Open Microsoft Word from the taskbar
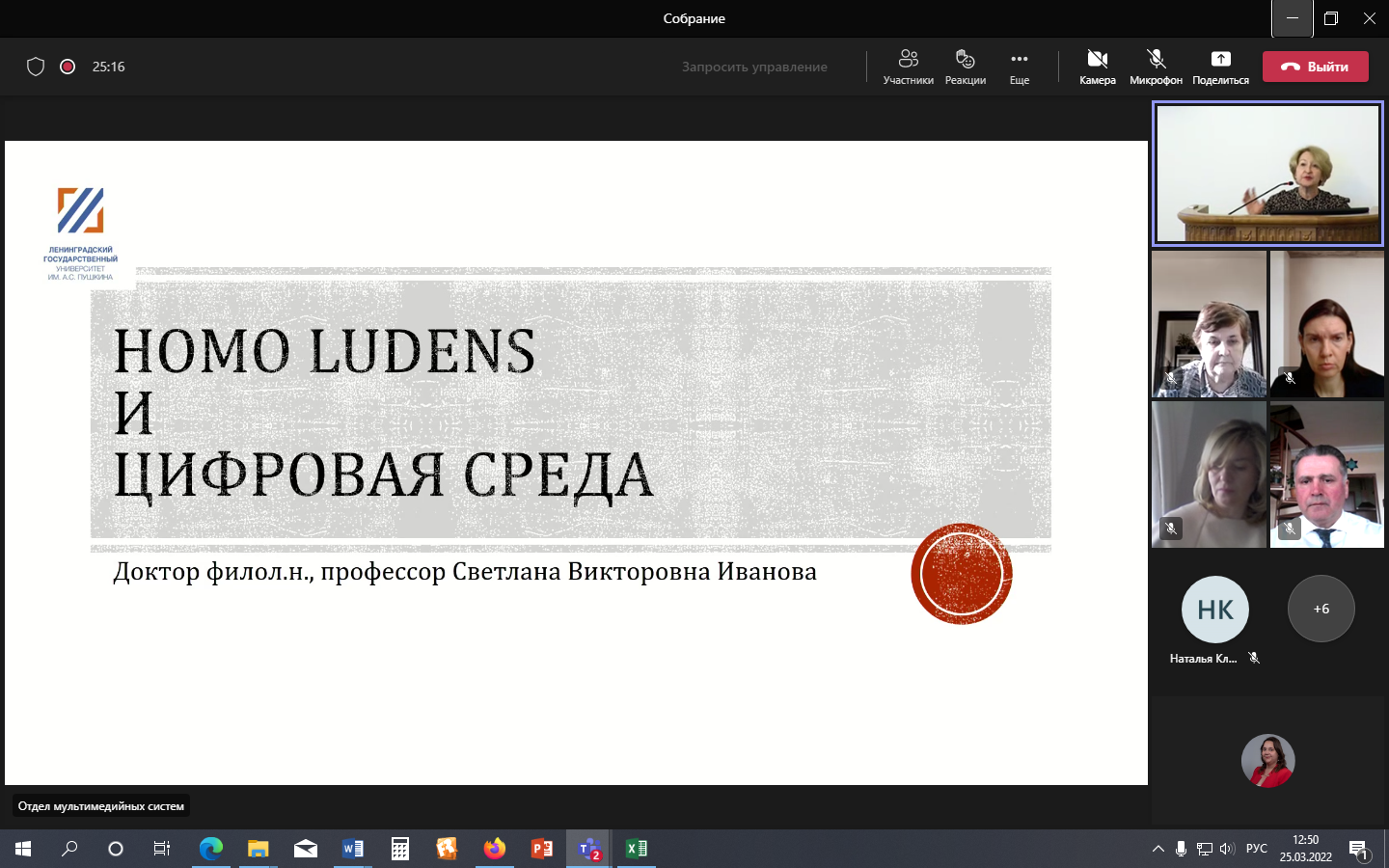The height and width of the screenshot is (868, 1389). (x=353, y=849)
